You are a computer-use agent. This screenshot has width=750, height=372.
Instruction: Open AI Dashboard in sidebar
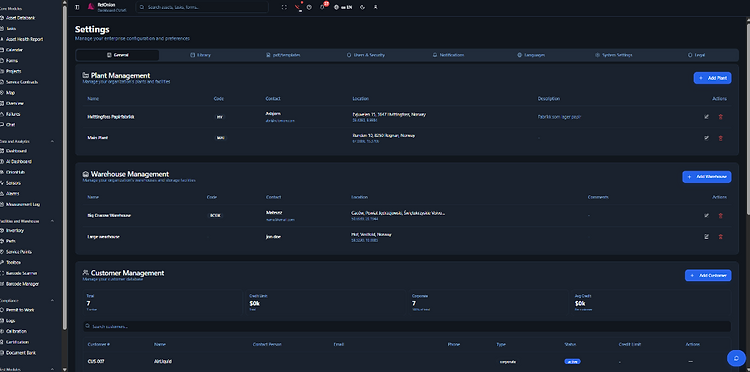click(x=19, y=162)
